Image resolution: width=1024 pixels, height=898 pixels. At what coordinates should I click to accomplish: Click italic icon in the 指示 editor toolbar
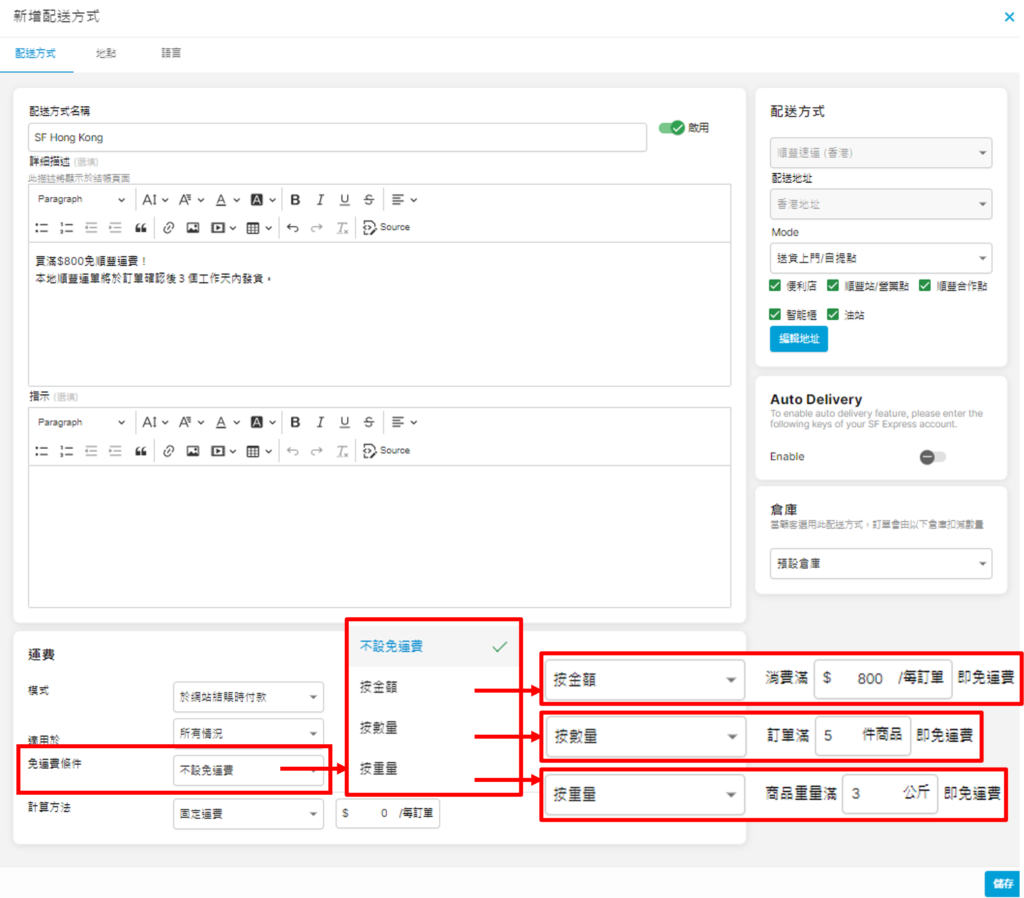[x=320, y=423]
